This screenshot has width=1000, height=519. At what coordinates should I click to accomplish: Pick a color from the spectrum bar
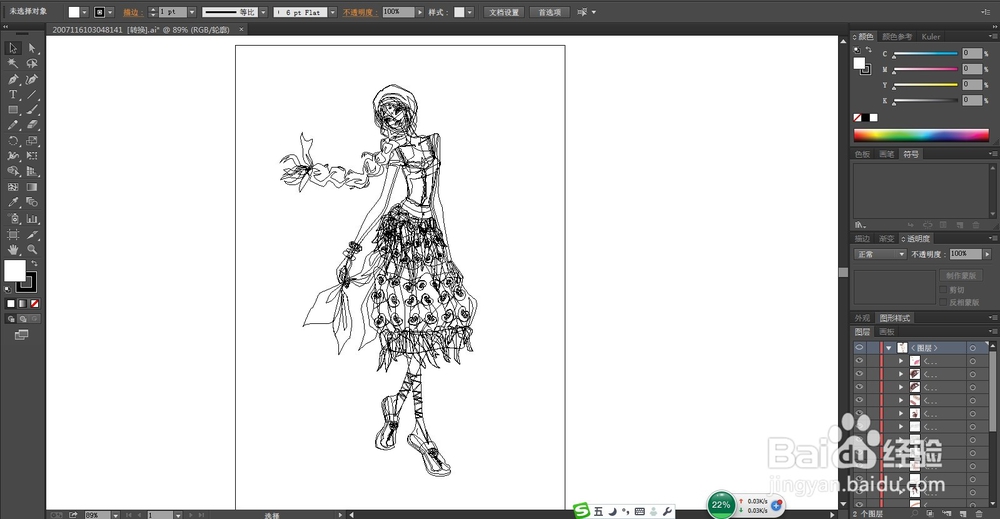click(x=922, y=135)
